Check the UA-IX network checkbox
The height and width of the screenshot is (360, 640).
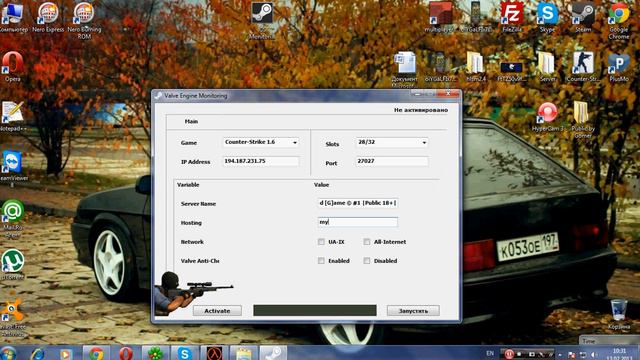tap(321, 242)
